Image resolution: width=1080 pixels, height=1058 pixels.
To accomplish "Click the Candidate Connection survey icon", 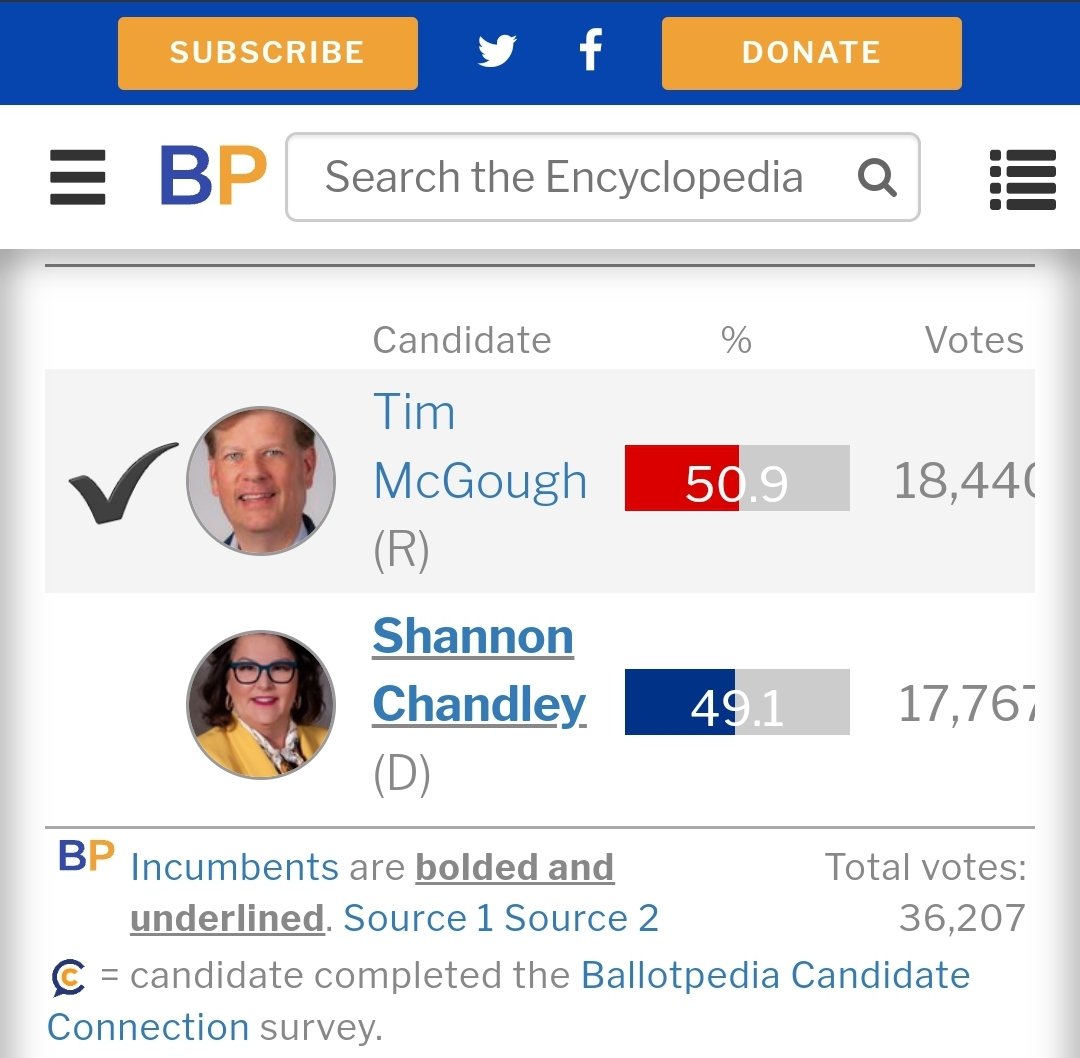I will point(68,977).
